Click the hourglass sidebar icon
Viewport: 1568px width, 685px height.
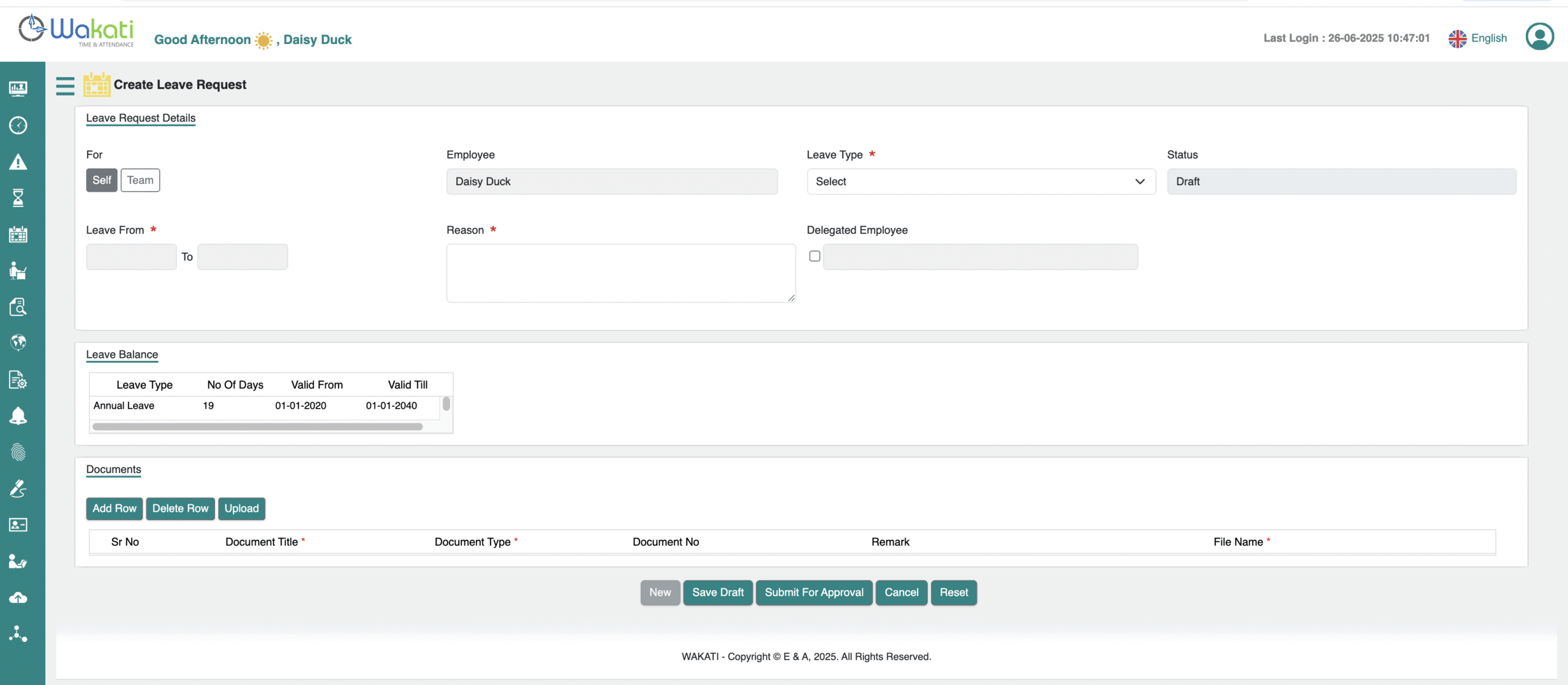click(18, 198)
